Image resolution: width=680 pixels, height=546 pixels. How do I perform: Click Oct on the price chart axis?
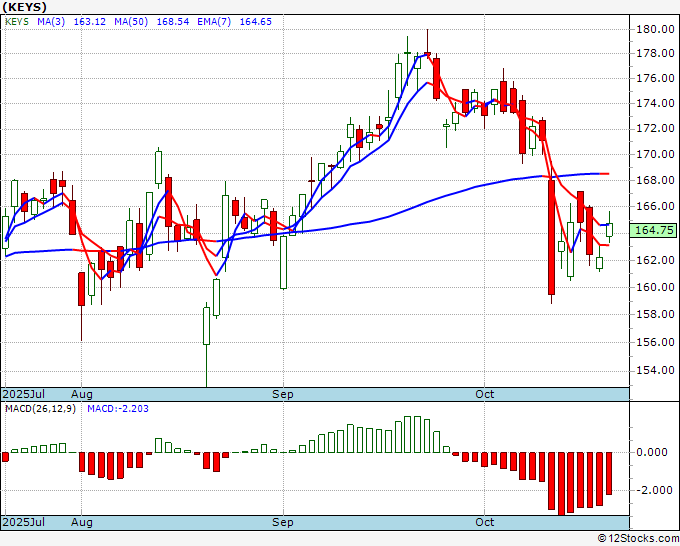(484, 394)
